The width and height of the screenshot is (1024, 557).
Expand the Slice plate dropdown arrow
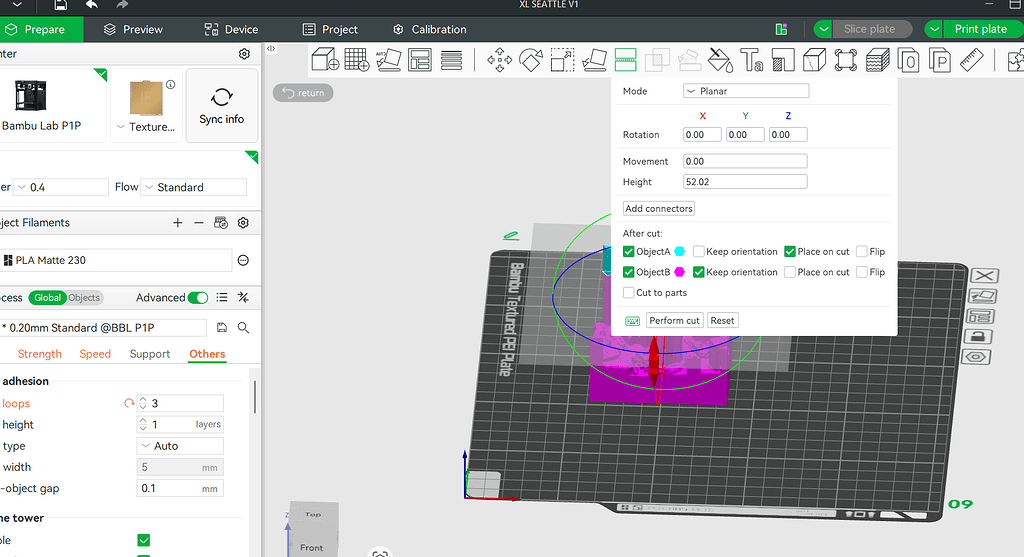coord(823,29)
